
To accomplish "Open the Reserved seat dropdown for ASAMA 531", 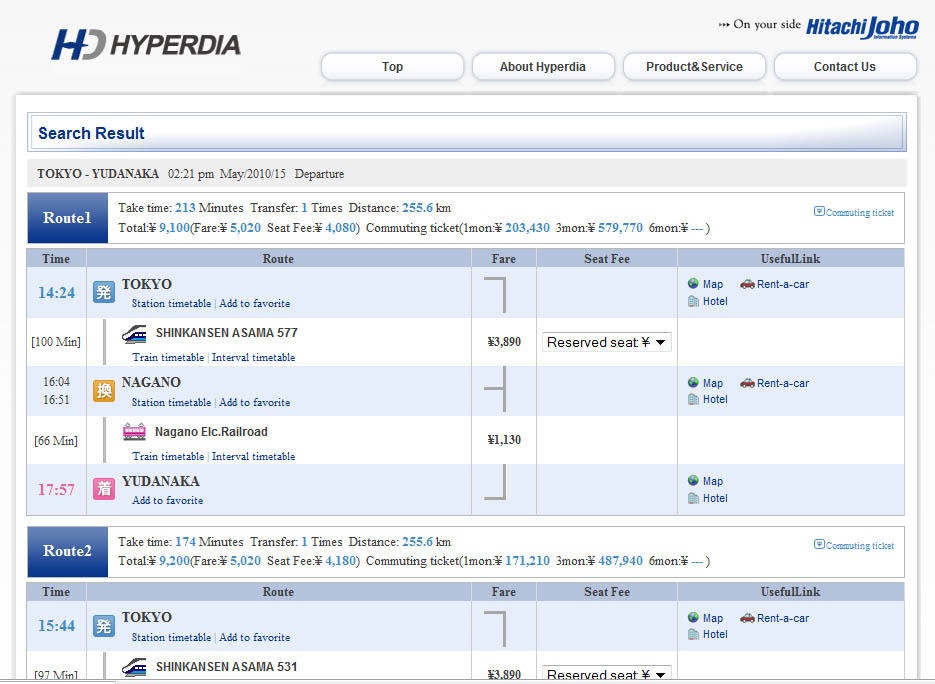I will (606, 674).
